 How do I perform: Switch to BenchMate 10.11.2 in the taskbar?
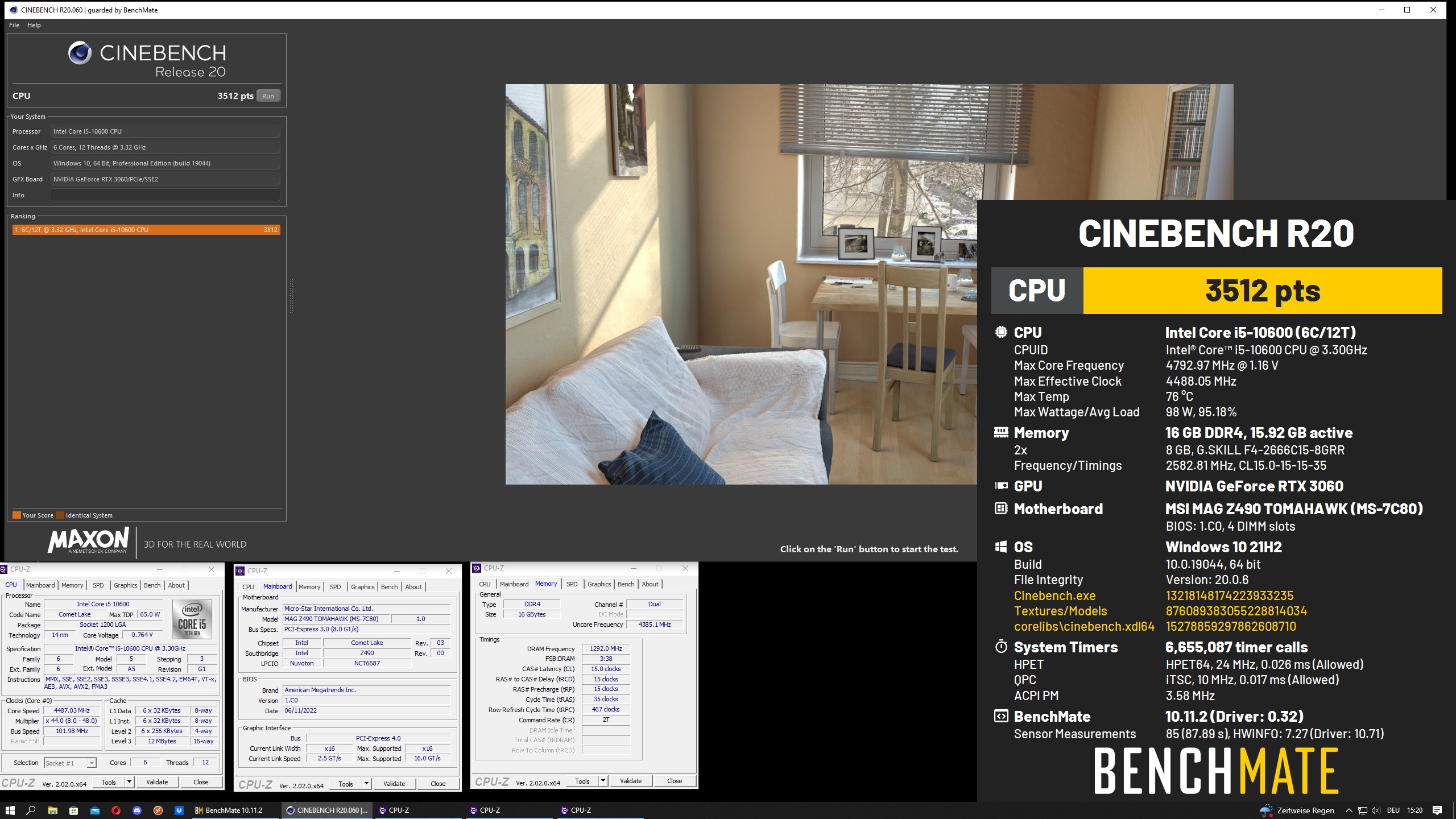tap(234, 810)
